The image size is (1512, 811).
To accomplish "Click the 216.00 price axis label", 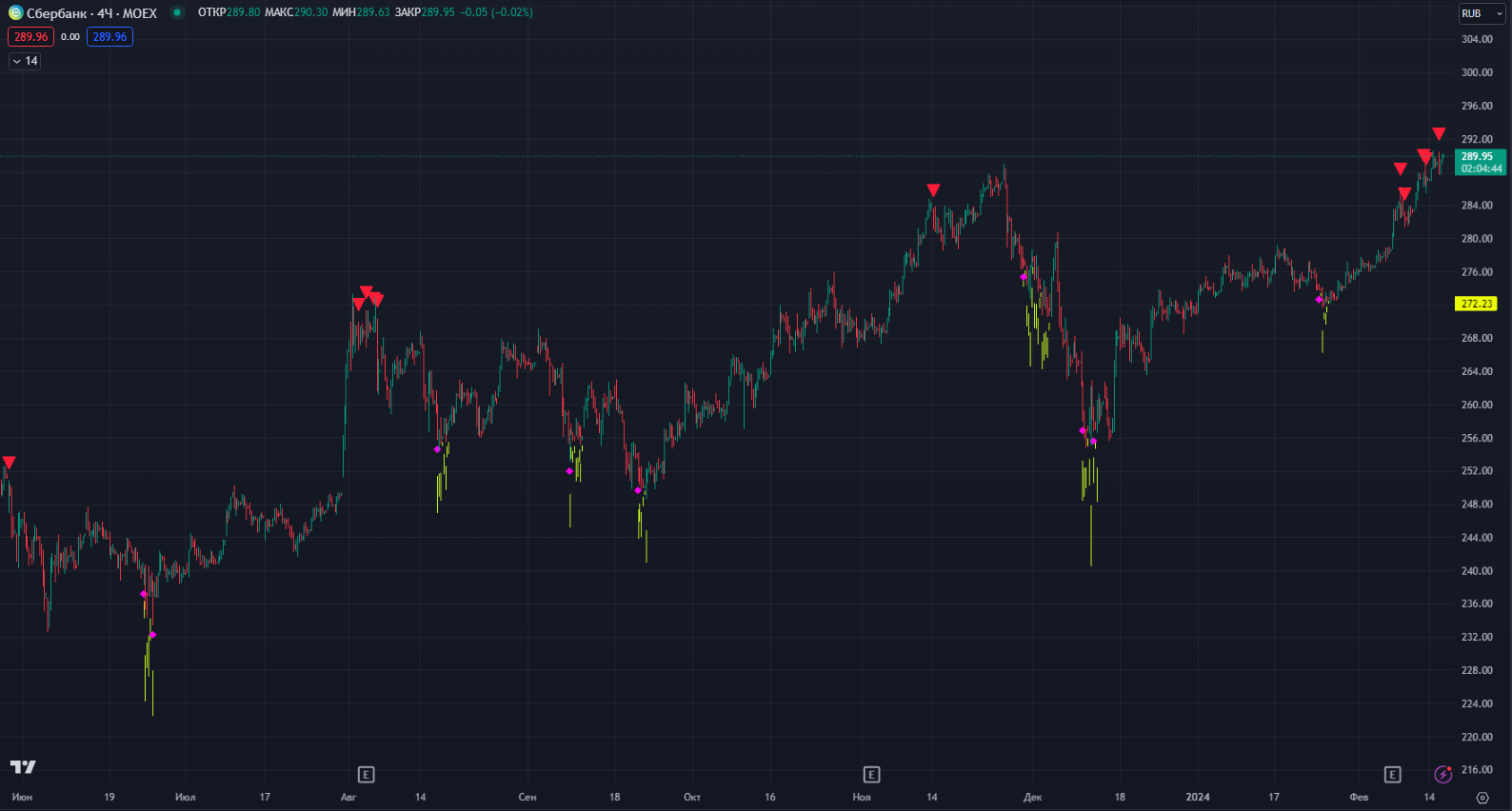I will tap(1477, 770).
